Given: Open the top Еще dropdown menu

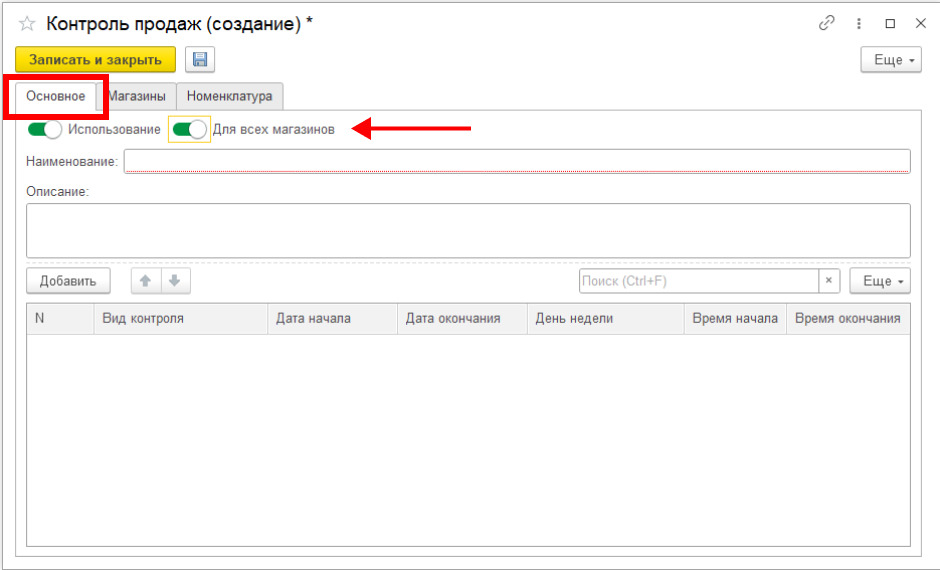Looking at the screenshot, I should coord(891,60).
